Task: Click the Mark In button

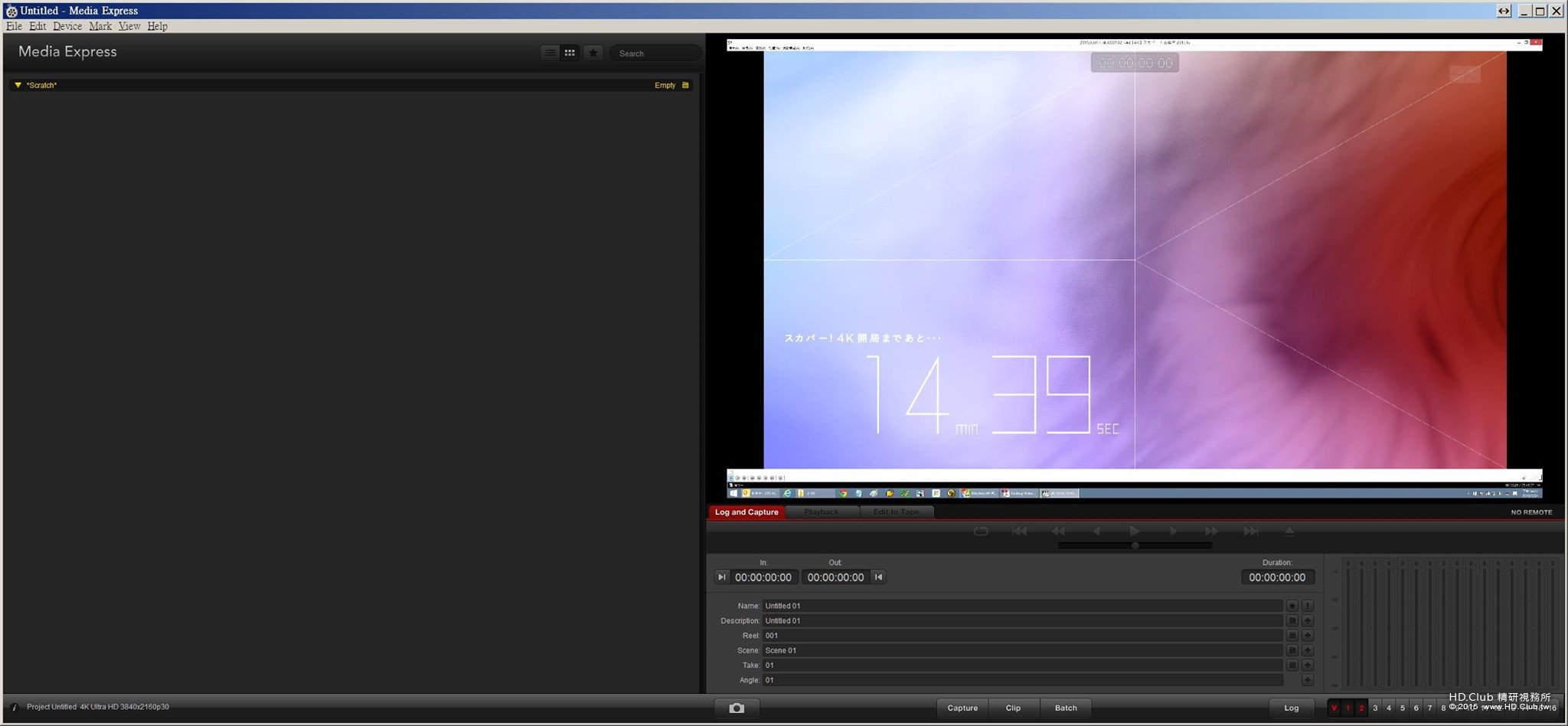Action: point(721,577)
